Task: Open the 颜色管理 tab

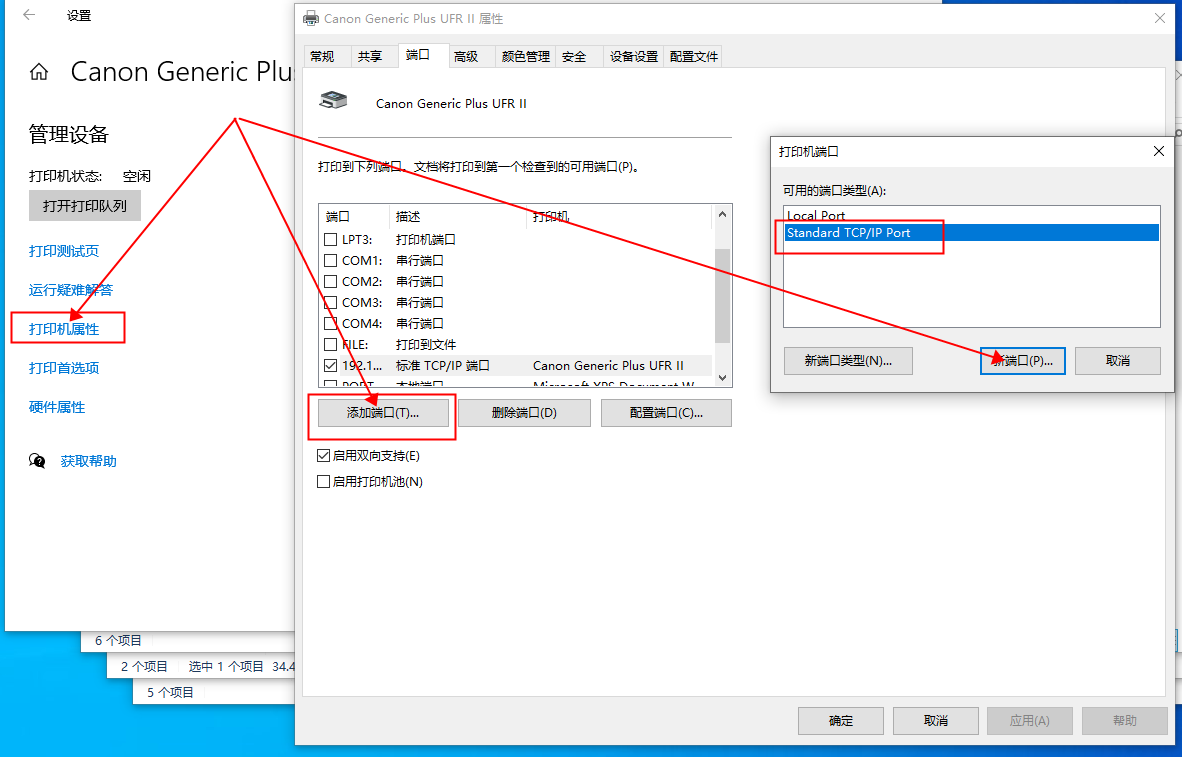Action: [525, 57]
